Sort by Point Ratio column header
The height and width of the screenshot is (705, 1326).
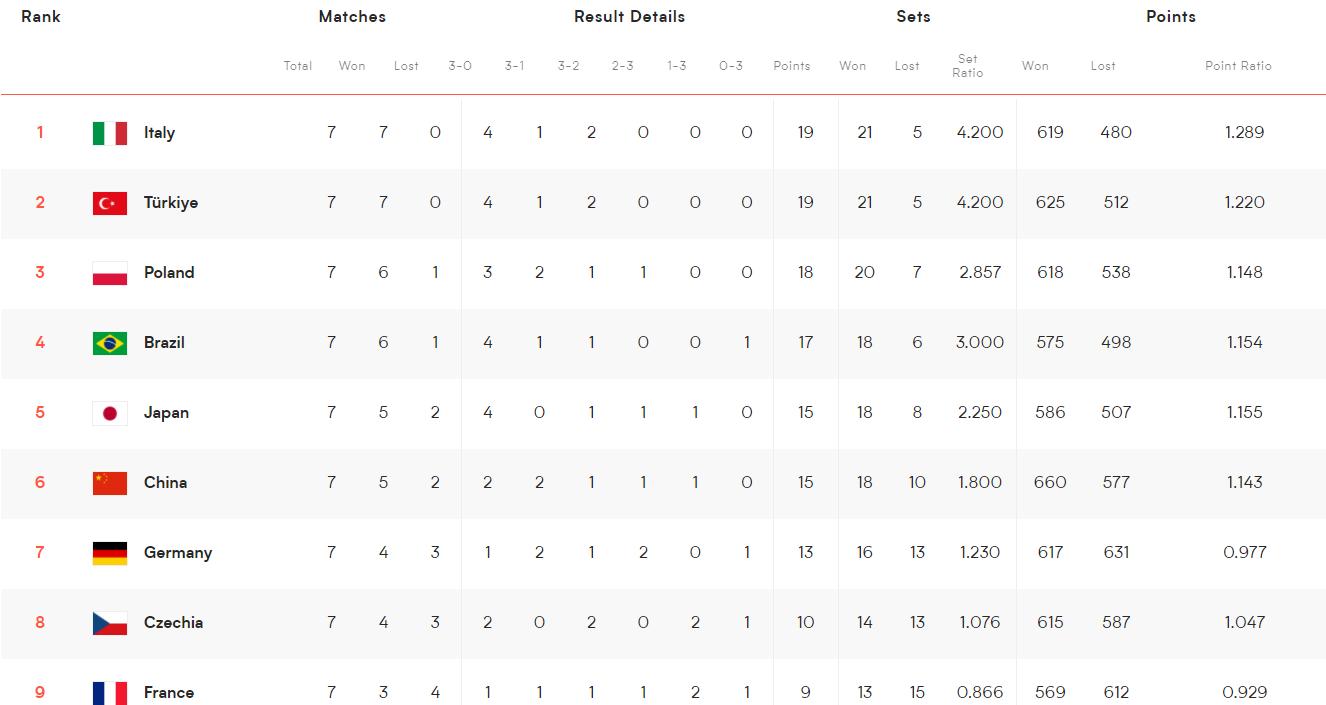[1238, 65]
